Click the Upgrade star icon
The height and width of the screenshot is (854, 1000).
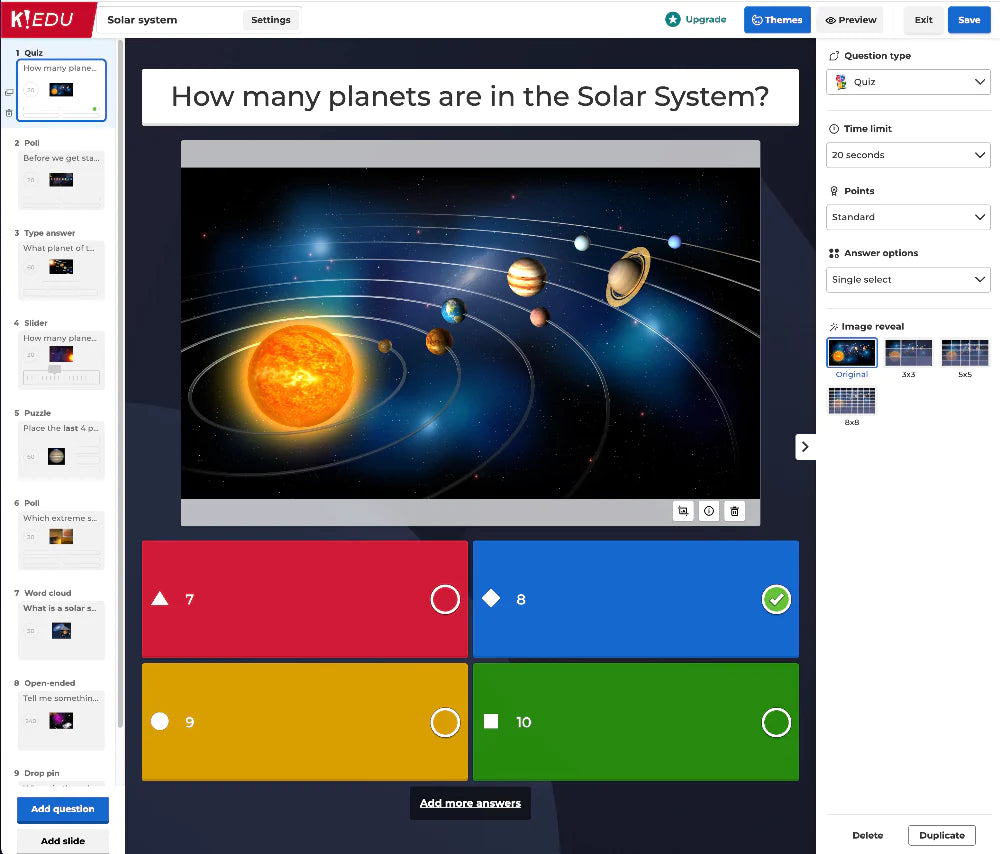point(673,19)
